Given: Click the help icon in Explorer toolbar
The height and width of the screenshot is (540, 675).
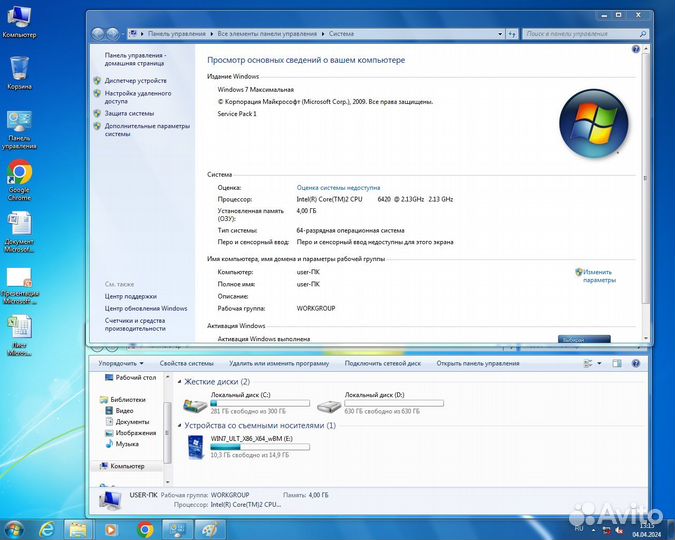Looking at the screenshot, I should click(635, 363).
